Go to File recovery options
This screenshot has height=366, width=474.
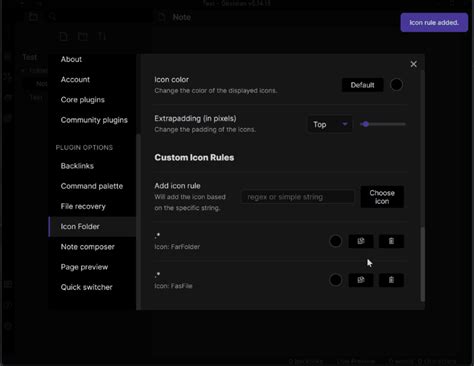point(83,206)
